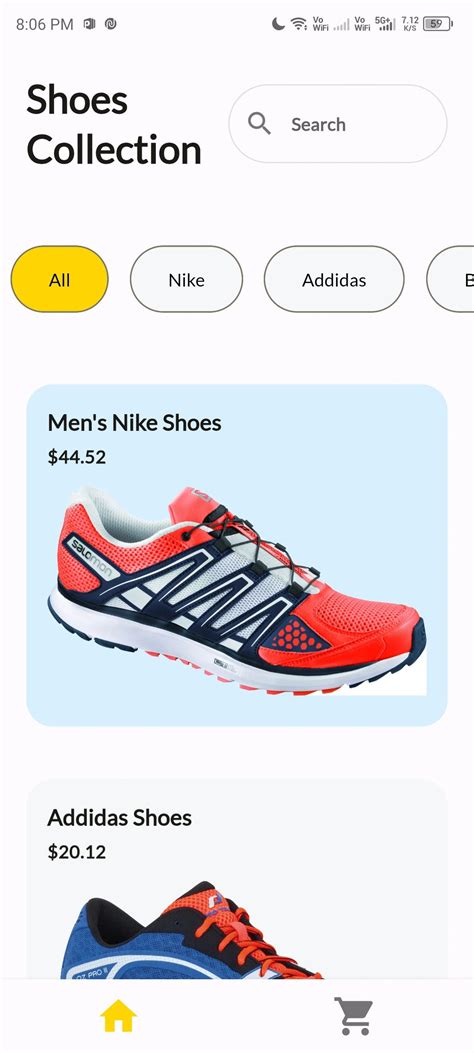The width and height of the screenshot is (474, 1053).
Task: Tap the battery indicator in status bar
Action: [438, 24]
